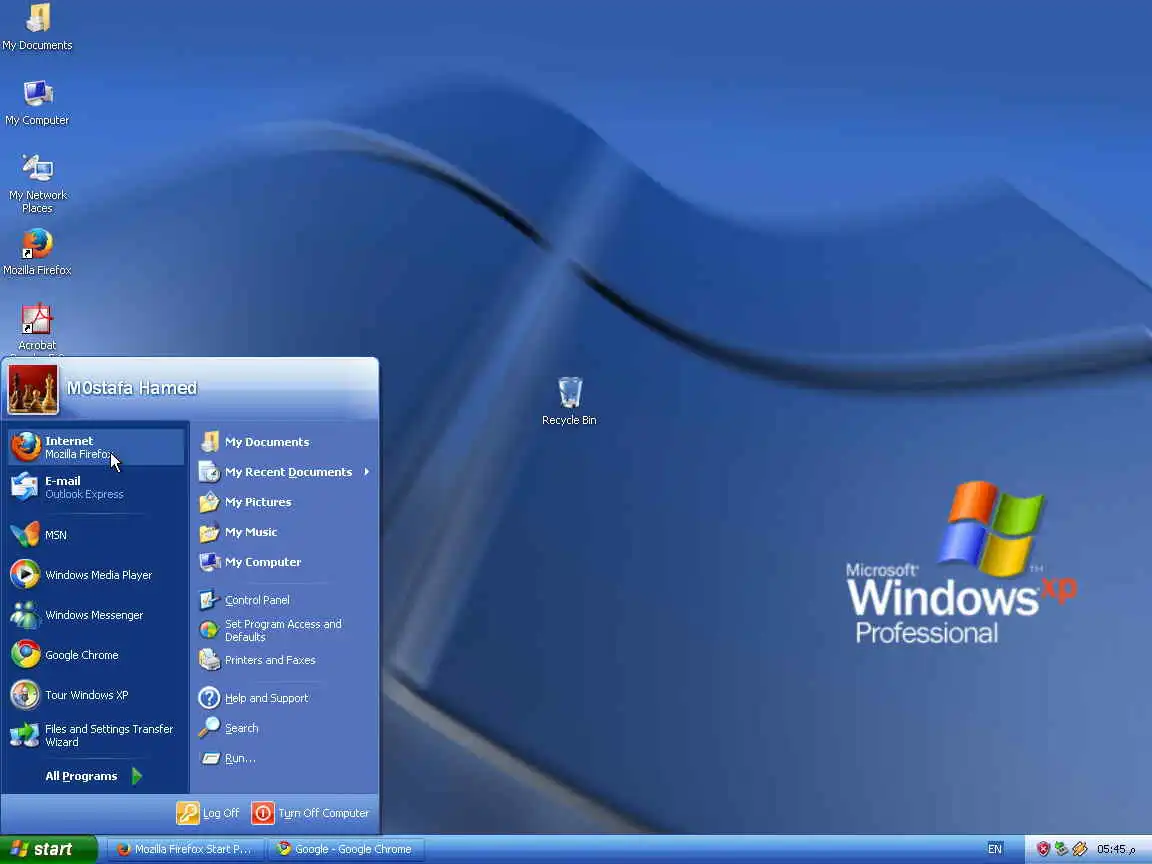Screen dimensions: 1152x864
Task: Open My Network Places desktop icon
Action: tap(37, 184)
